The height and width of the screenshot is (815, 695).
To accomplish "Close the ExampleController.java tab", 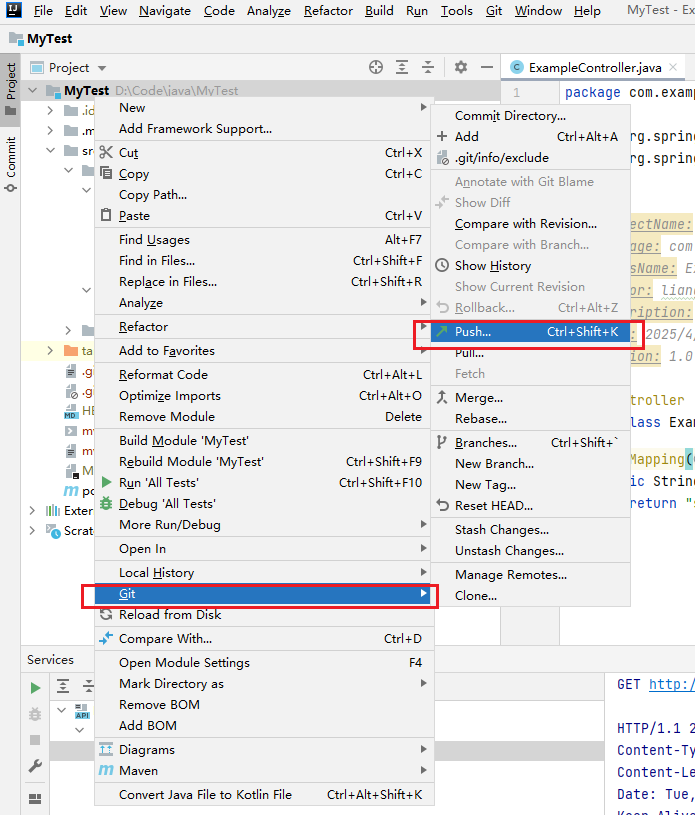I will [673, 67].
